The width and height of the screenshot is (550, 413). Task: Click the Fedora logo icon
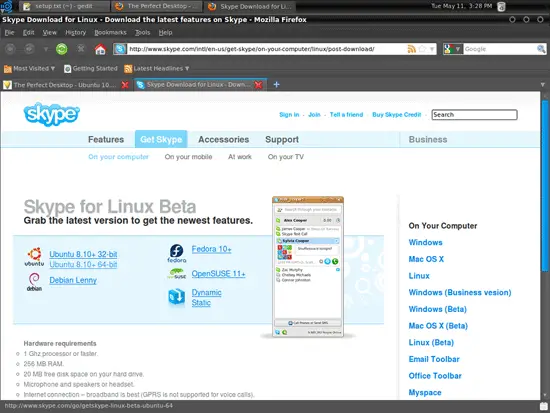click(176, 253)
